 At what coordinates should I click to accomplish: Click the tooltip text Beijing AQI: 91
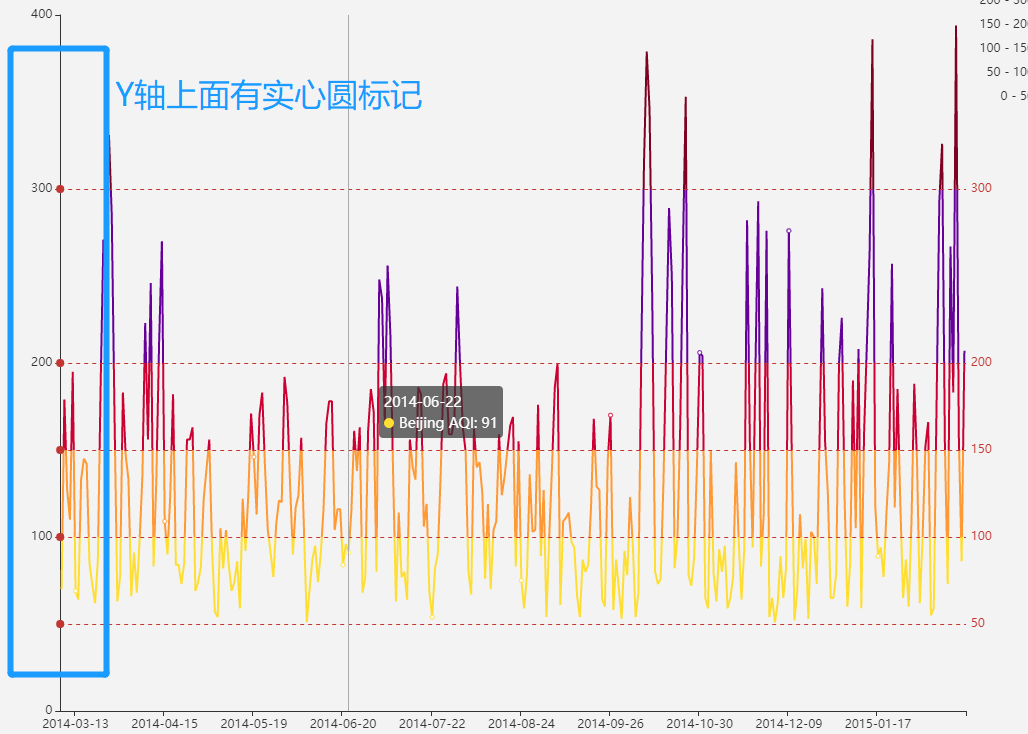448,423
